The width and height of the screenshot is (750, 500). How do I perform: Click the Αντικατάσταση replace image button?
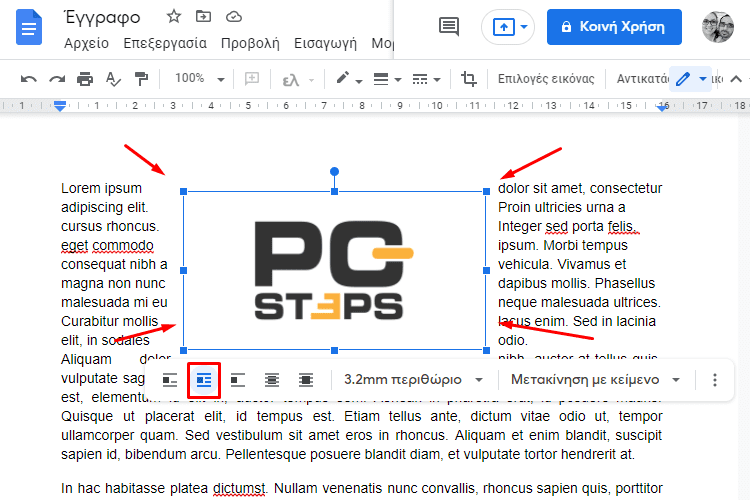[642, 79]
